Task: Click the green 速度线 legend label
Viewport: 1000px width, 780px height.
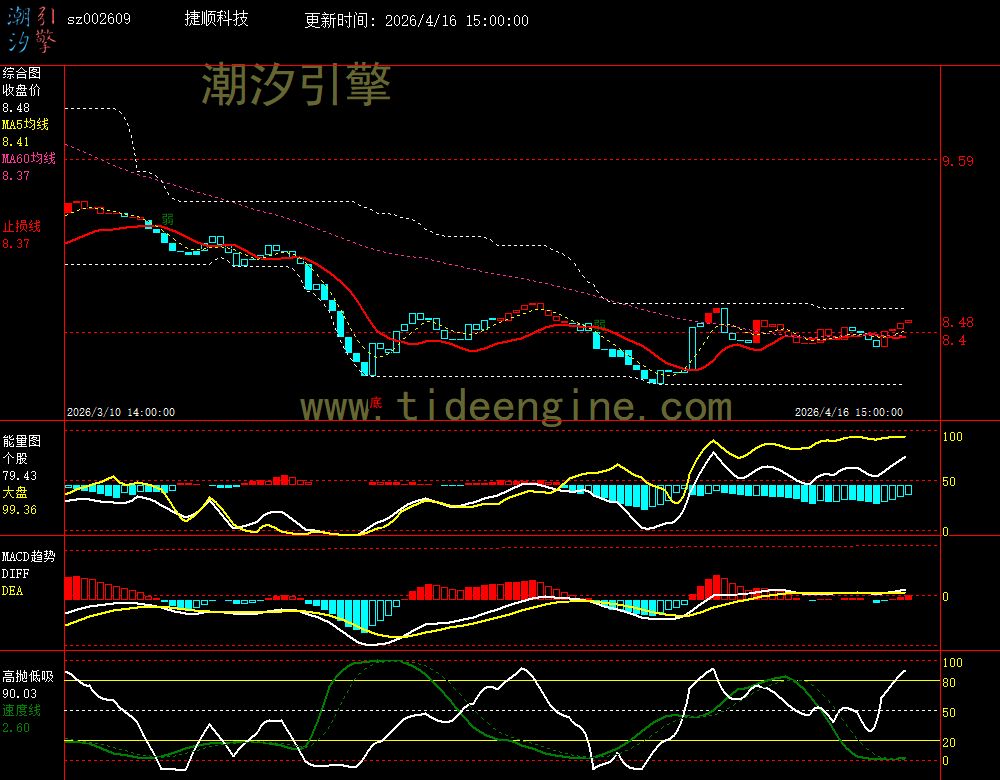Action: (x=21, y=710)
